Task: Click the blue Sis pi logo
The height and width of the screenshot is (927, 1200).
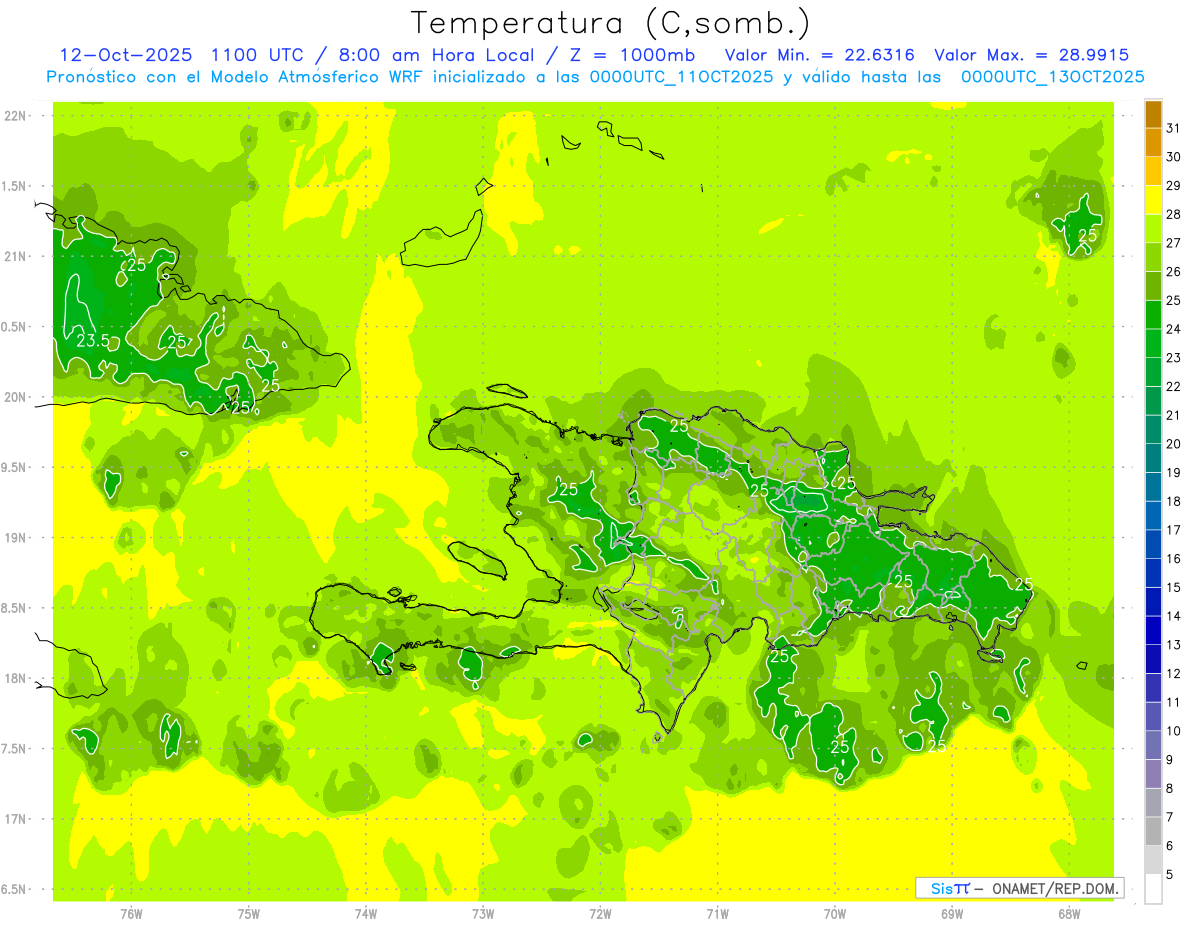Action: tap(949, 888)
